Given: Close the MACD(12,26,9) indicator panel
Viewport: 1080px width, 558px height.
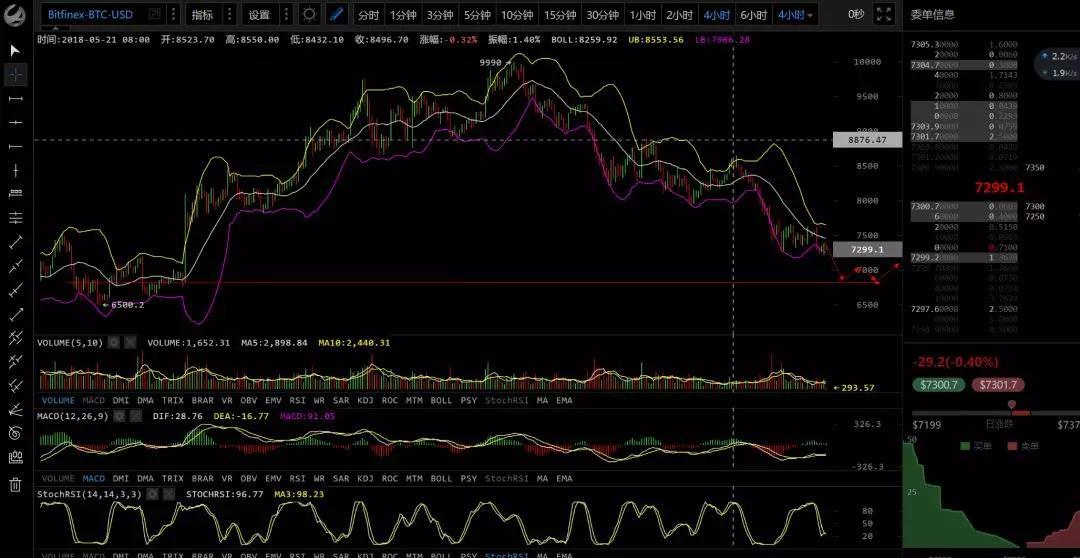Looking at the screenshot, I should click(x=135, y=416).
